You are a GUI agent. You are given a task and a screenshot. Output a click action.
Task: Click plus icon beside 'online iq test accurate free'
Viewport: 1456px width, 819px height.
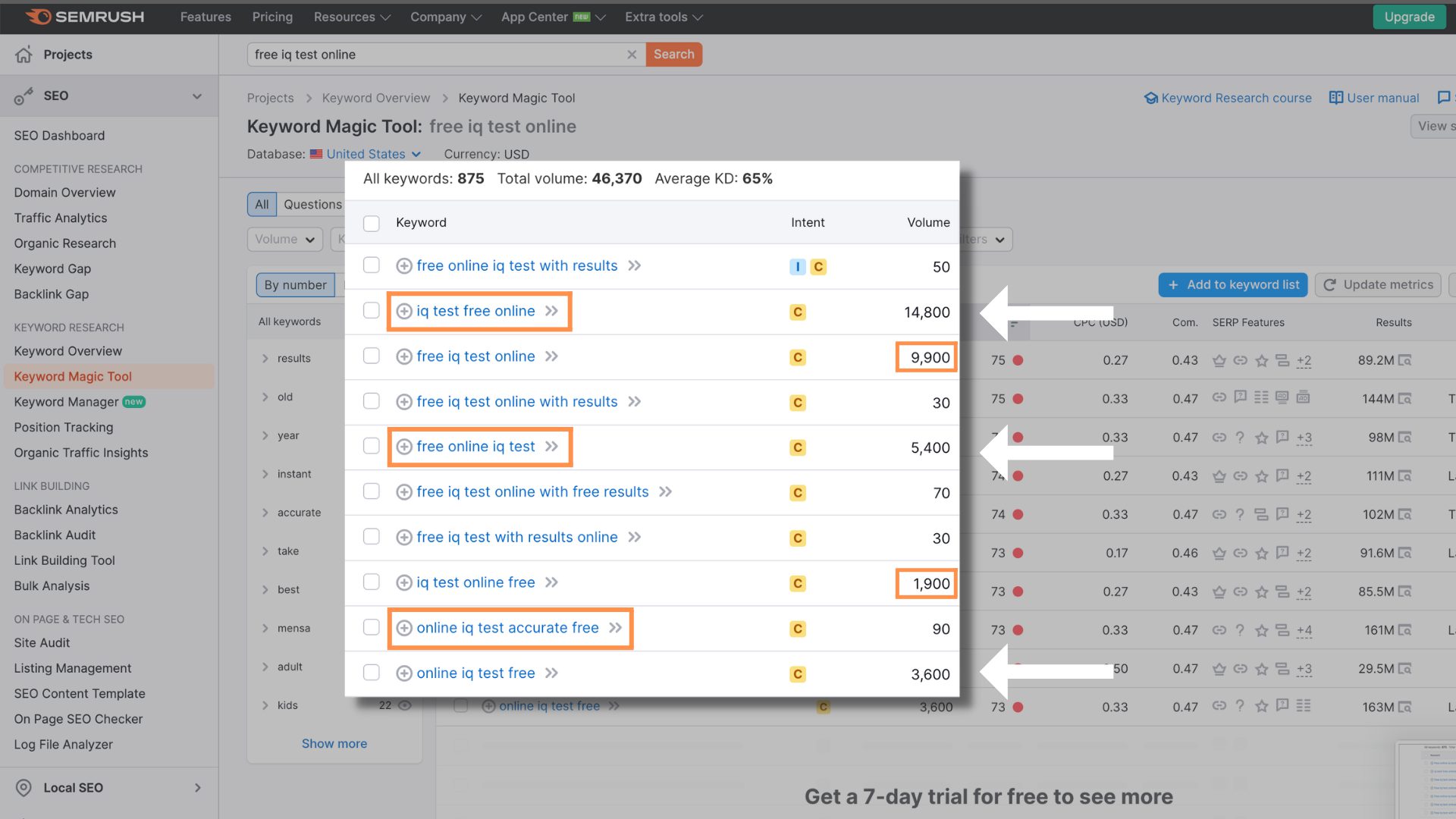(404, 628)
